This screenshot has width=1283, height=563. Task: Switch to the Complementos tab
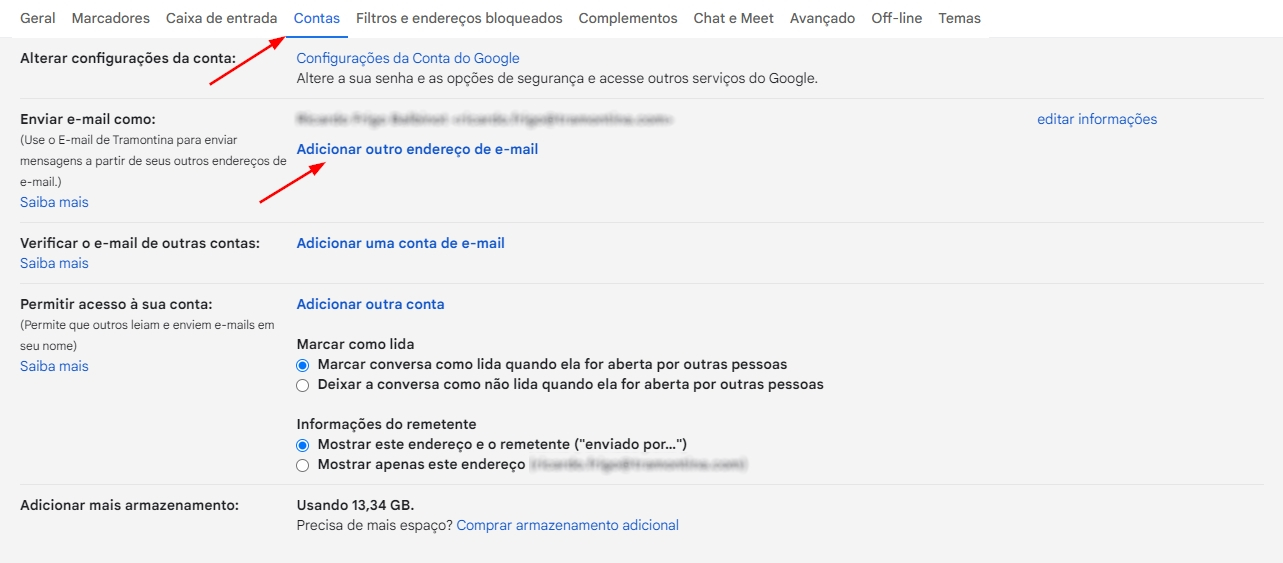[627, 18]
